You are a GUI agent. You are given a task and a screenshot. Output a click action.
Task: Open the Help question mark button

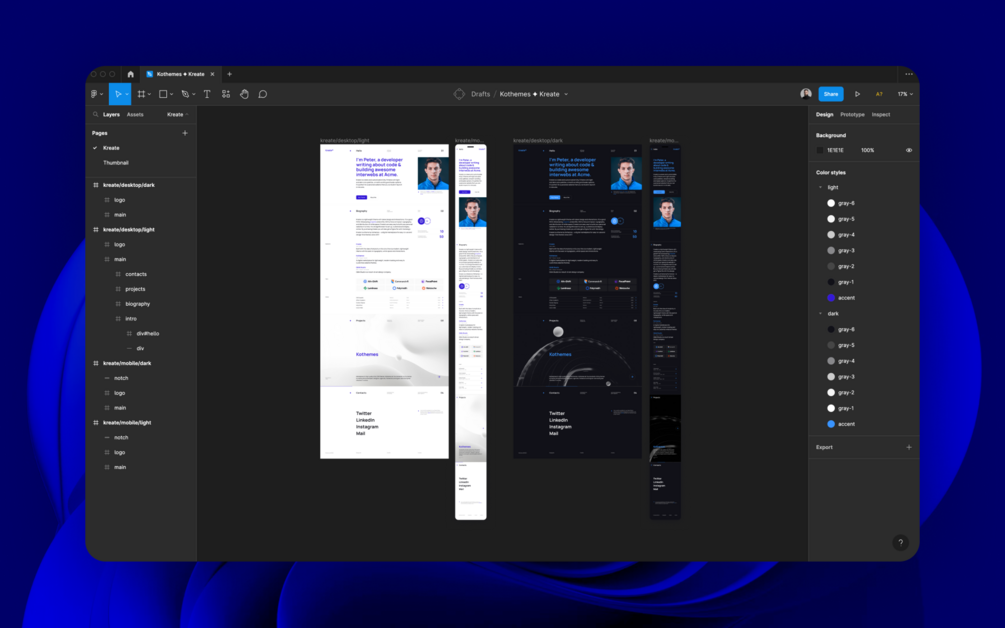point(901,543)
